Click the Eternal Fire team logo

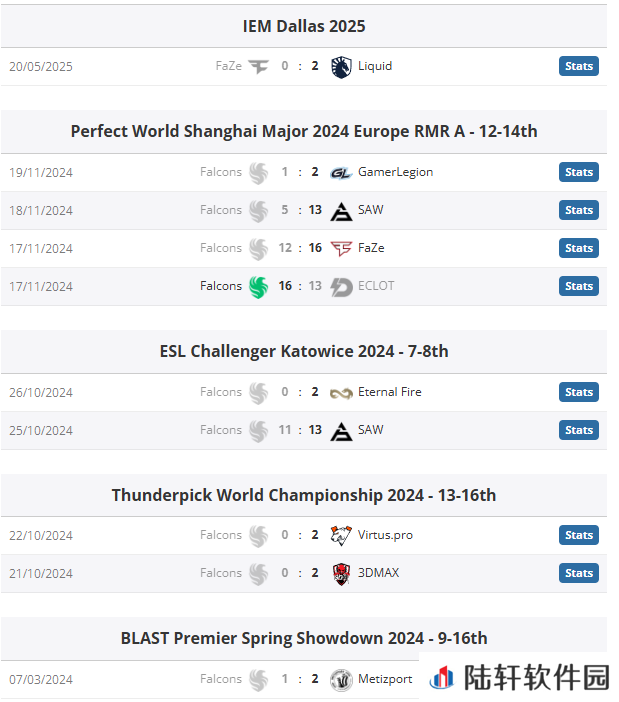341,393
